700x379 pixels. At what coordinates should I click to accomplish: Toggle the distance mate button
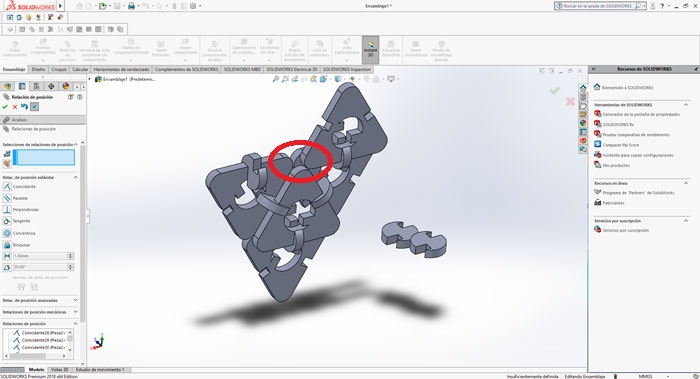pos(7,256)
